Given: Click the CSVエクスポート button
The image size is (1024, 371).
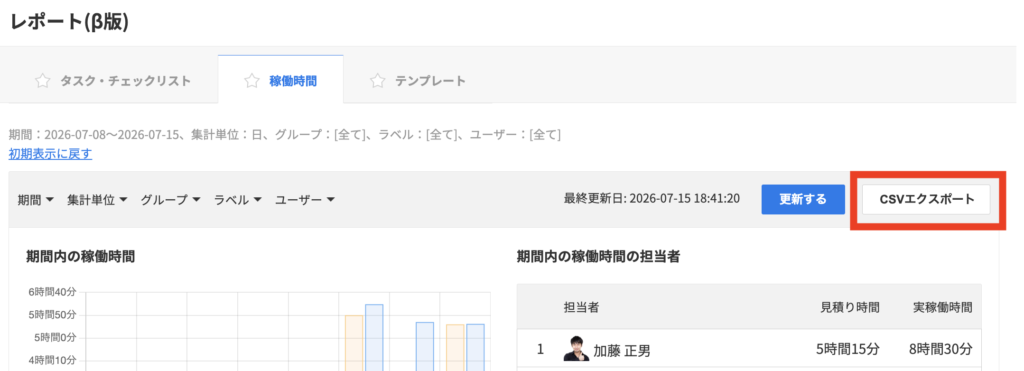Looking at the screenshot, I should (x=927, y=199).
